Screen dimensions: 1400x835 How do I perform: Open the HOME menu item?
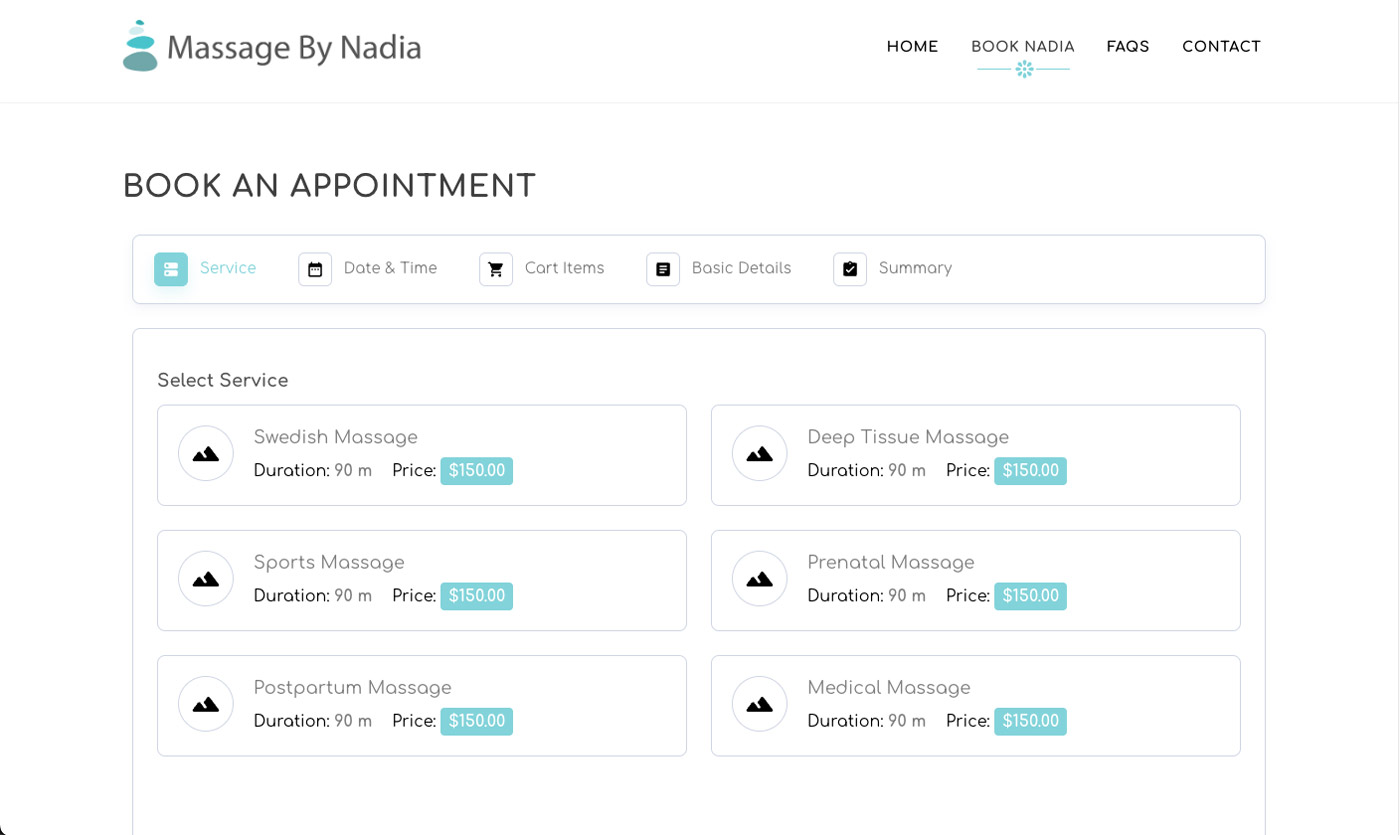(x=911, y=46)
